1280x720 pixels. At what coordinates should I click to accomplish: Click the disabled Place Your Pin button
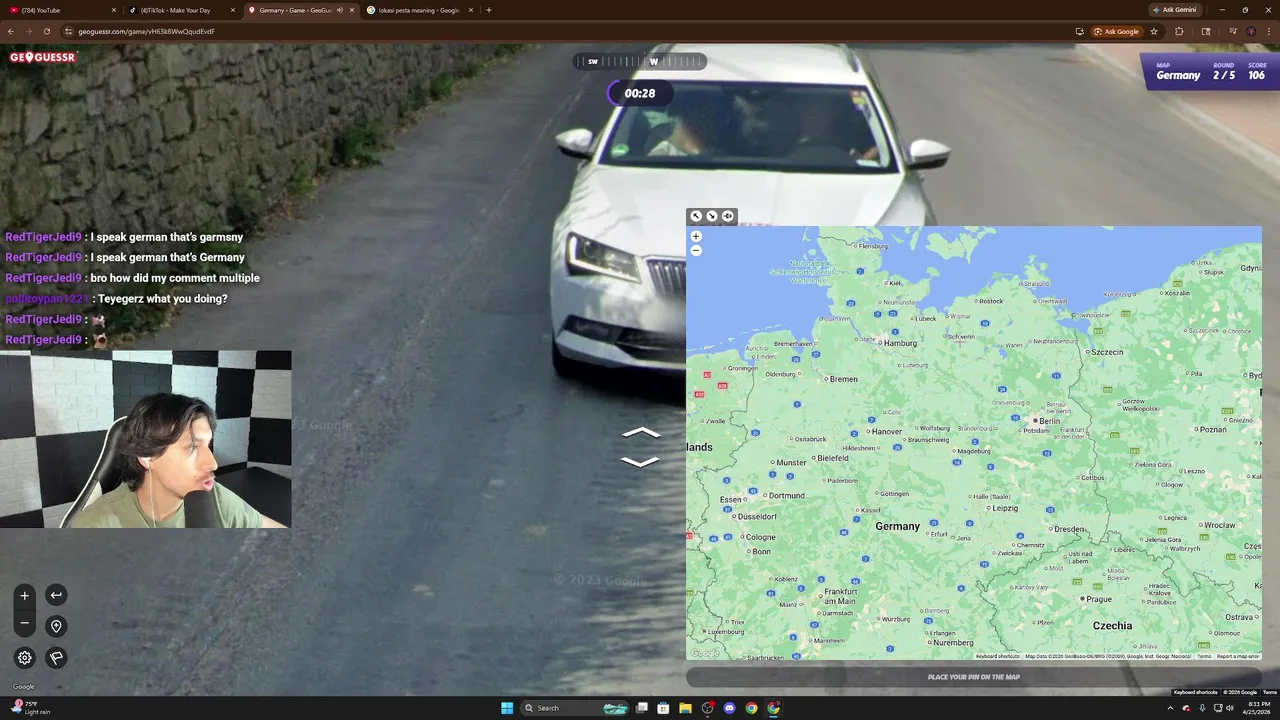(x=973, y=677)
